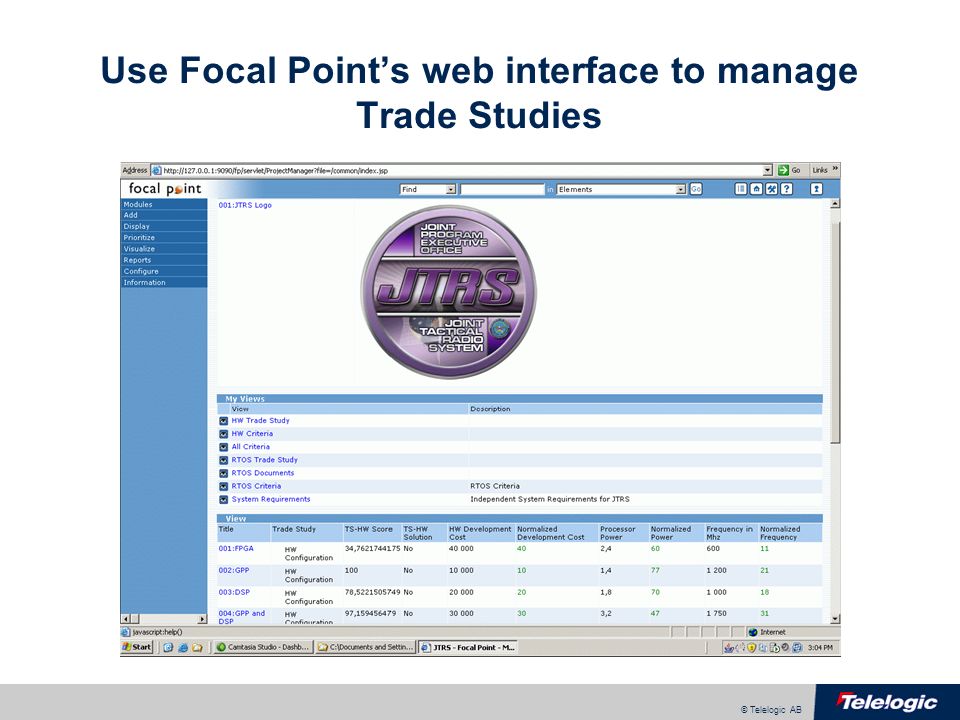Open the address bar history dropdown
Viewport: 960px width, 720px height.
coord(768,170)
